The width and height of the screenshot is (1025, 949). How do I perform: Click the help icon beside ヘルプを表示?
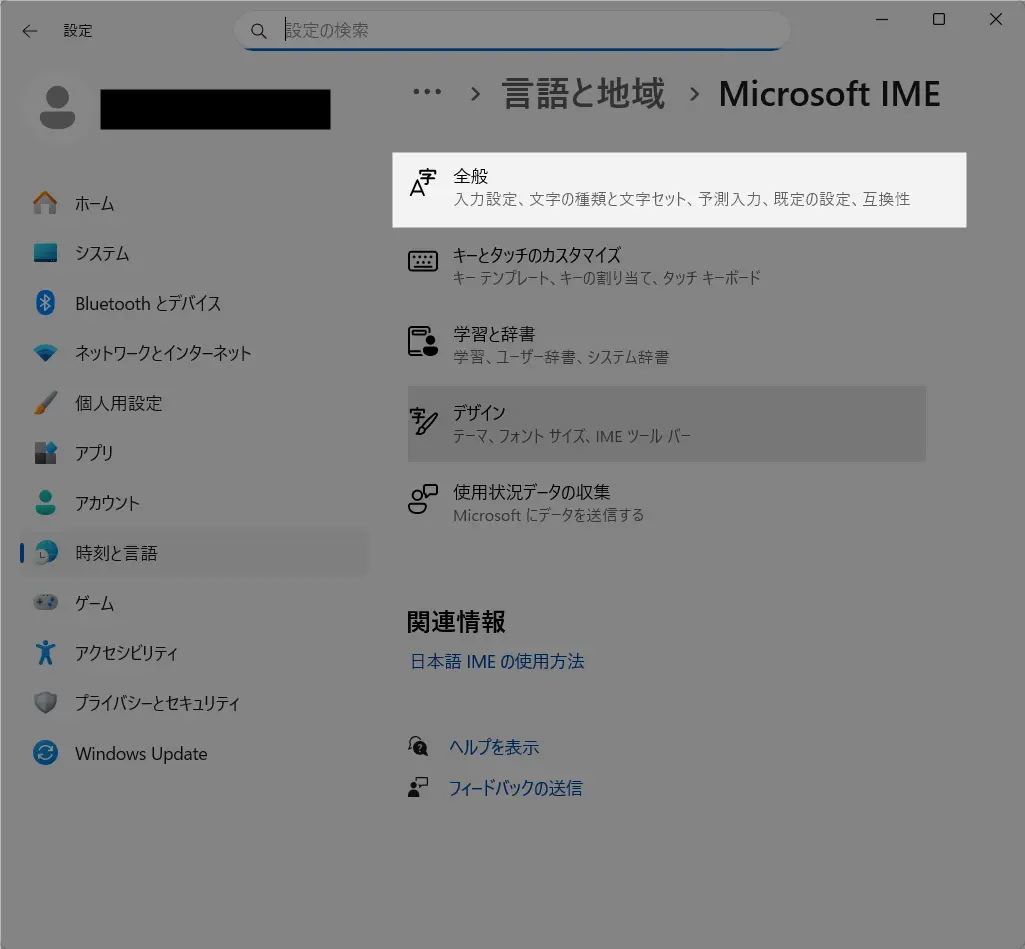pyautogui.click(x=418, y=746)
